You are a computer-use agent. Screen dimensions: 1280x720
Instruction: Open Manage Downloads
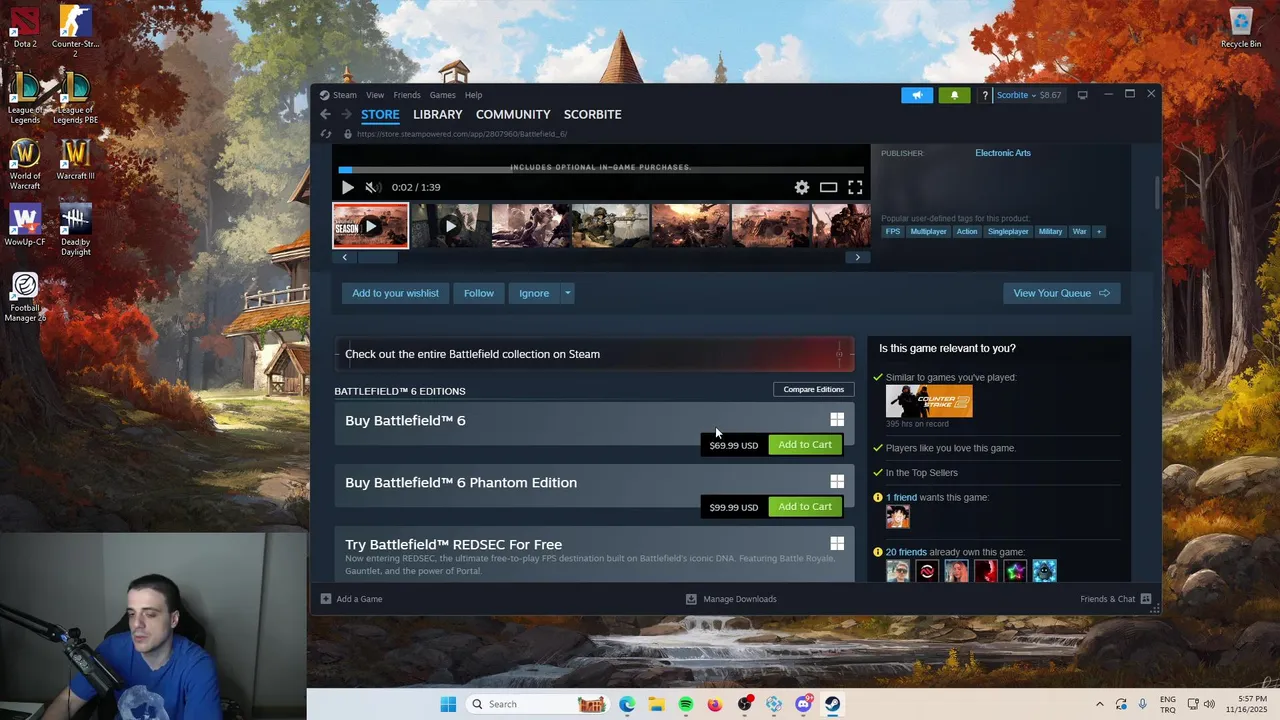pos(731,599)
